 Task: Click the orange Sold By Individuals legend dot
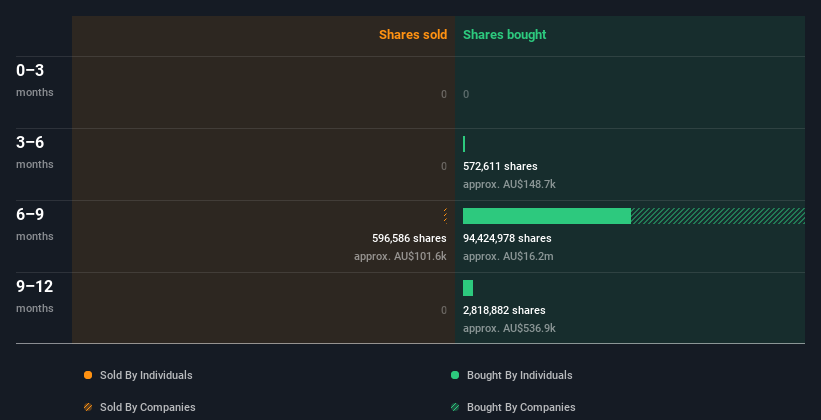88,375
